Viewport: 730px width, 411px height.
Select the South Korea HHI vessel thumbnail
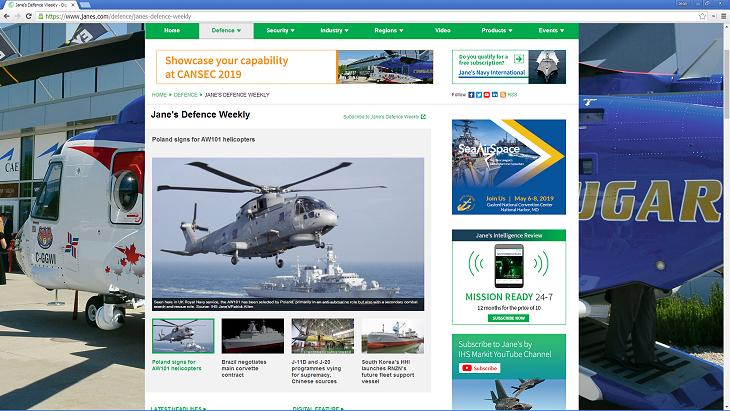[393, 336]
